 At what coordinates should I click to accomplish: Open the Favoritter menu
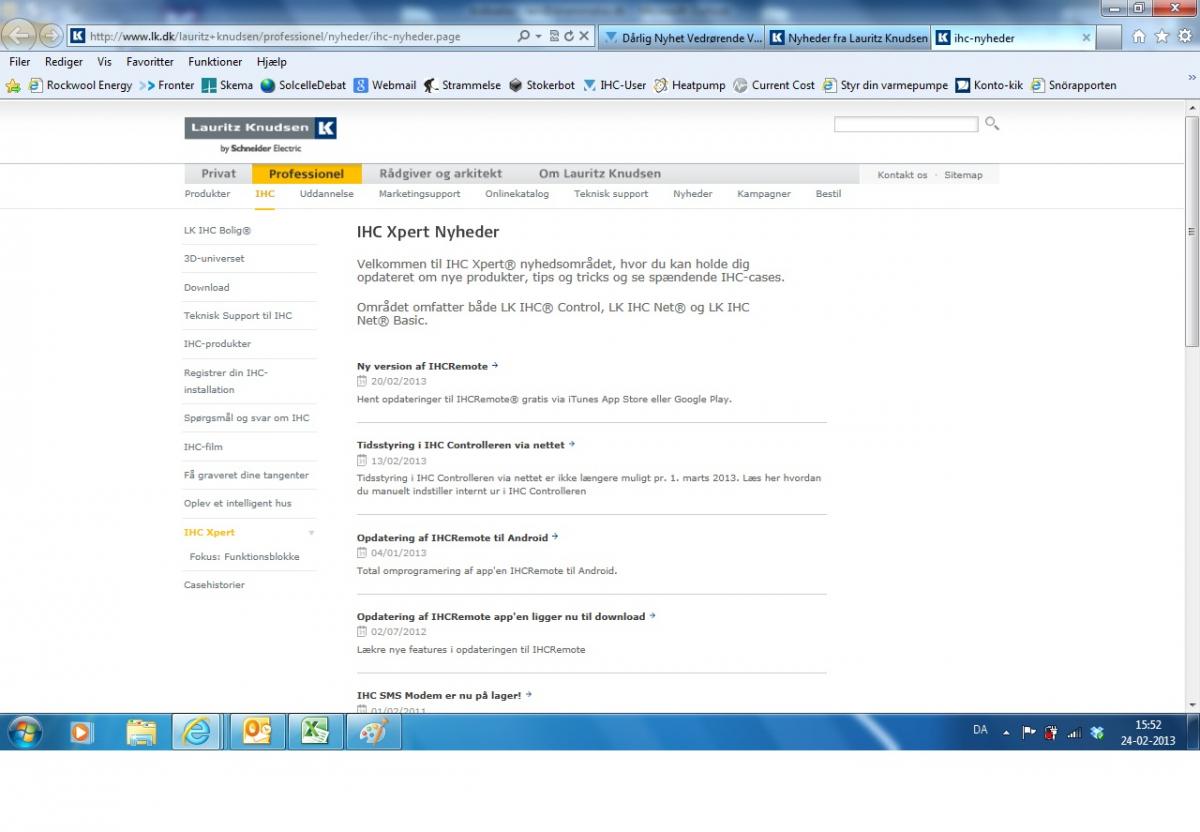pos(150,62)
